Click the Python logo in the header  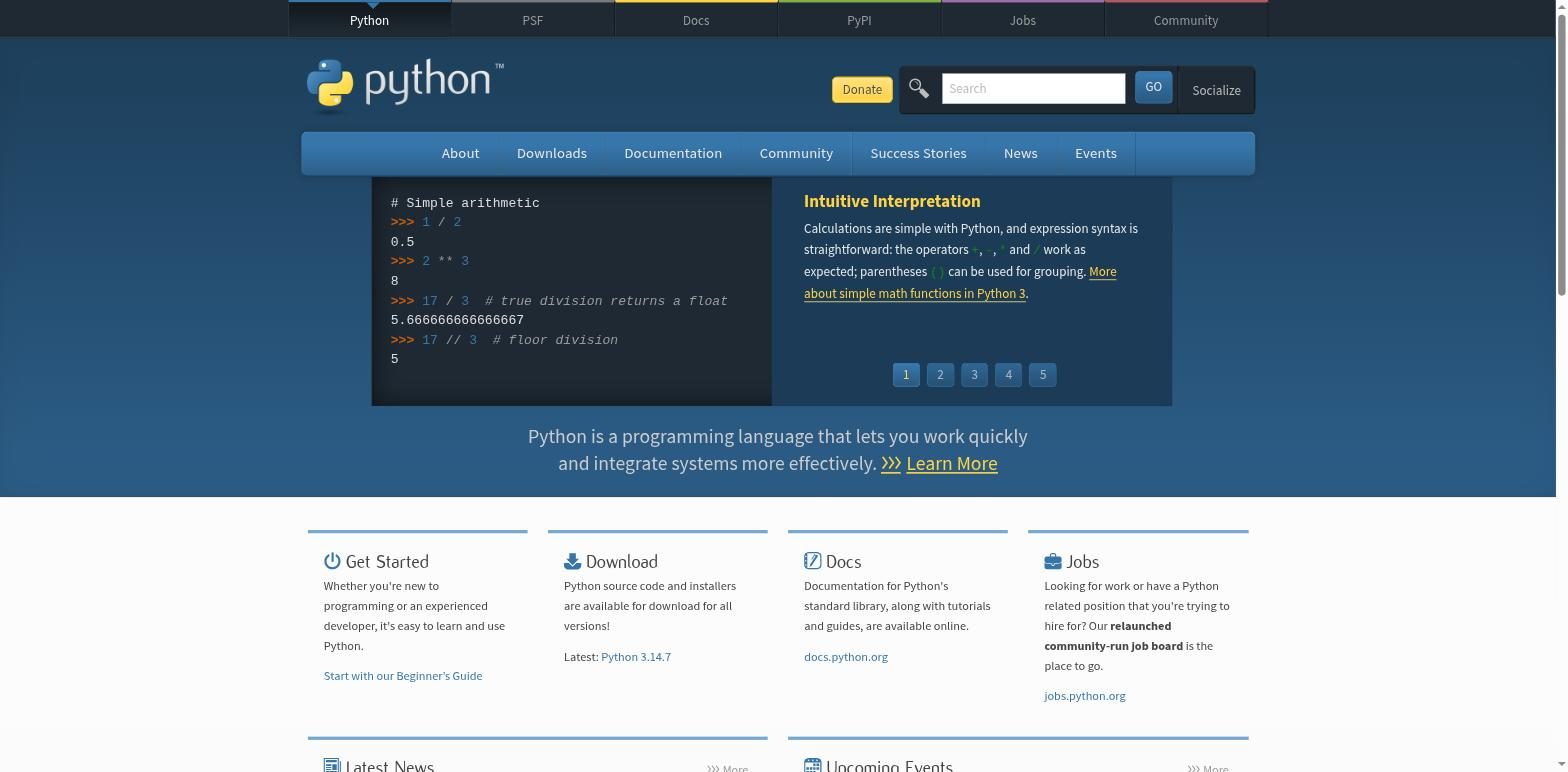click(405, 83)
